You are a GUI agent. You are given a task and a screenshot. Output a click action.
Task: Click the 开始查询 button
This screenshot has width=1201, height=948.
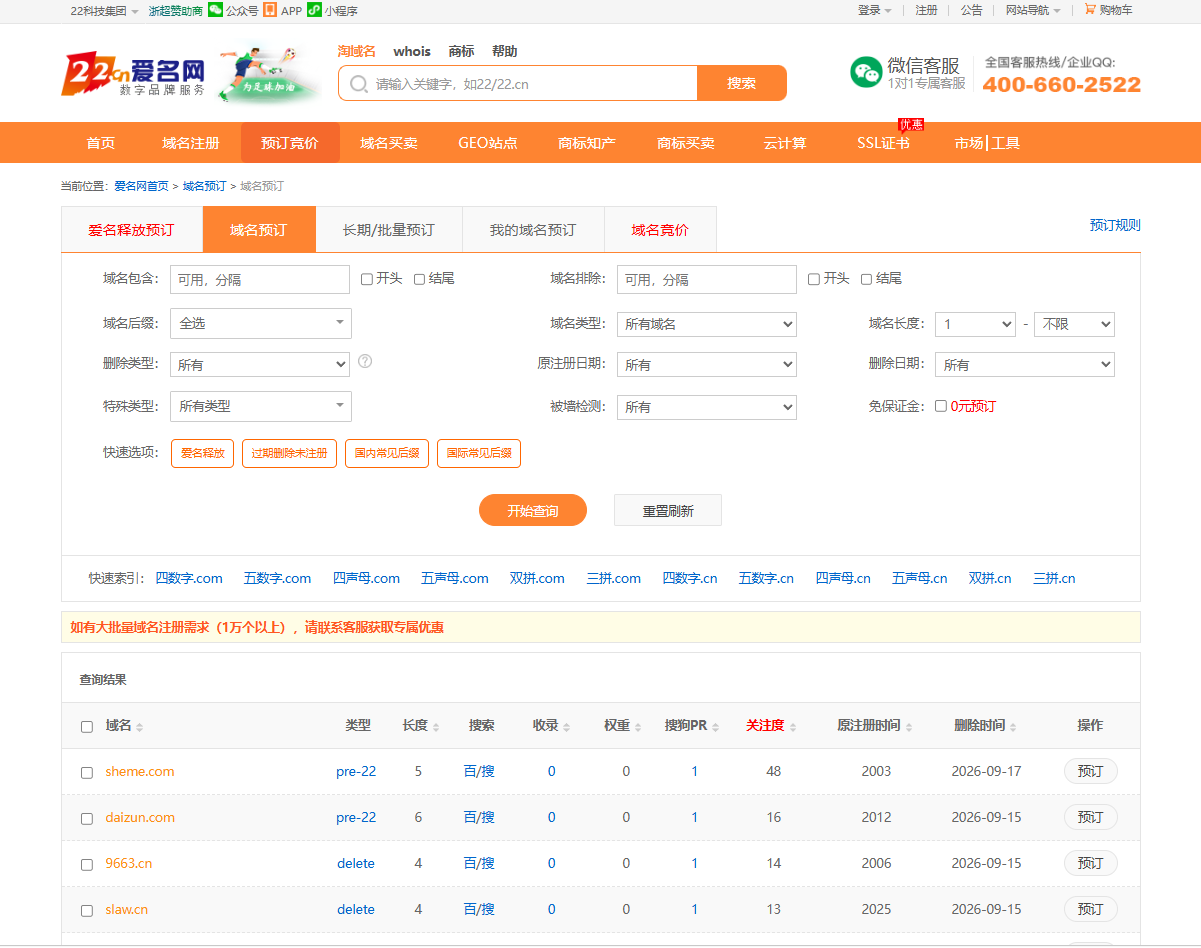533,510
